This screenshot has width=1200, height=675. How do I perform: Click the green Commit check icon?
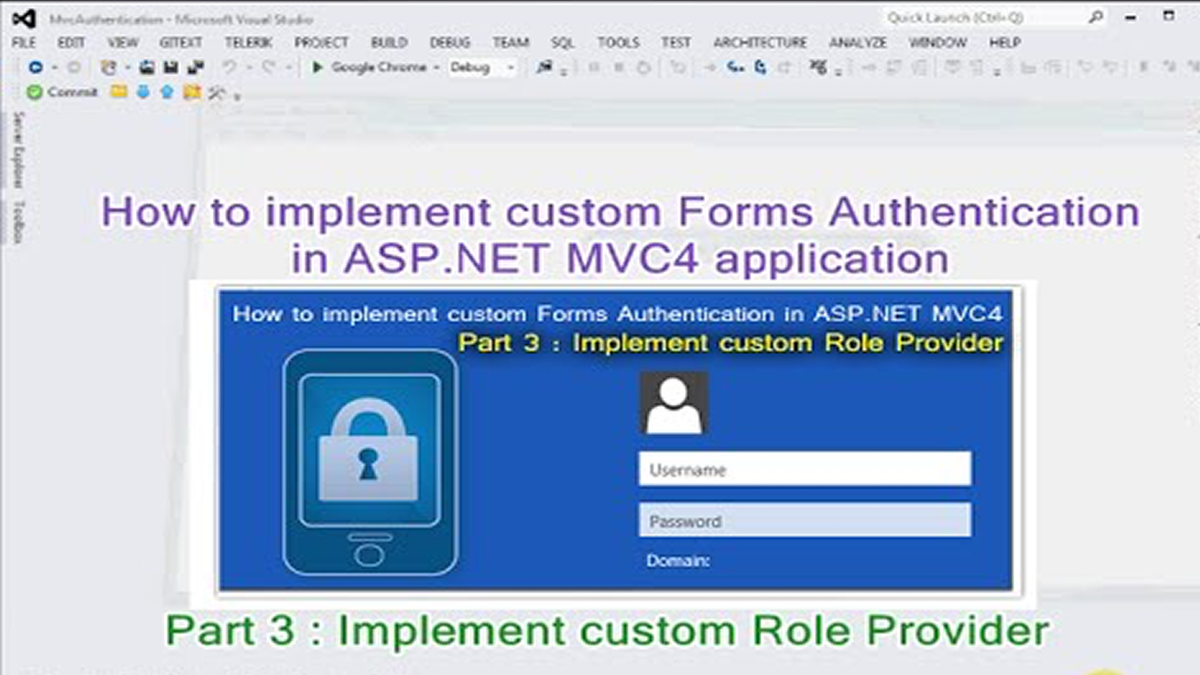tap(34, 92)
